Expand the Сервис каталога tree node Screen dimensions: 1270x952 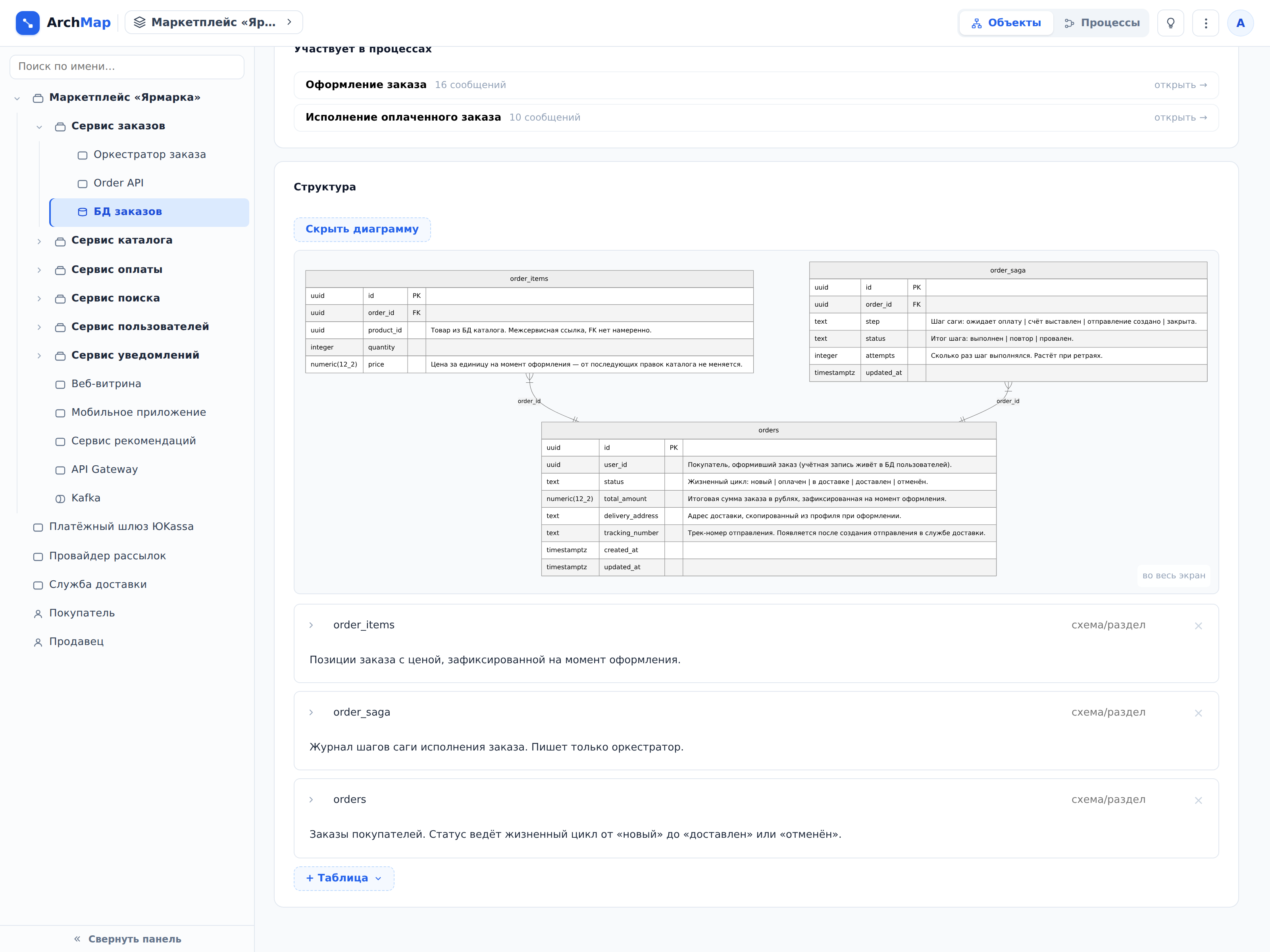(x=39, y=241)
